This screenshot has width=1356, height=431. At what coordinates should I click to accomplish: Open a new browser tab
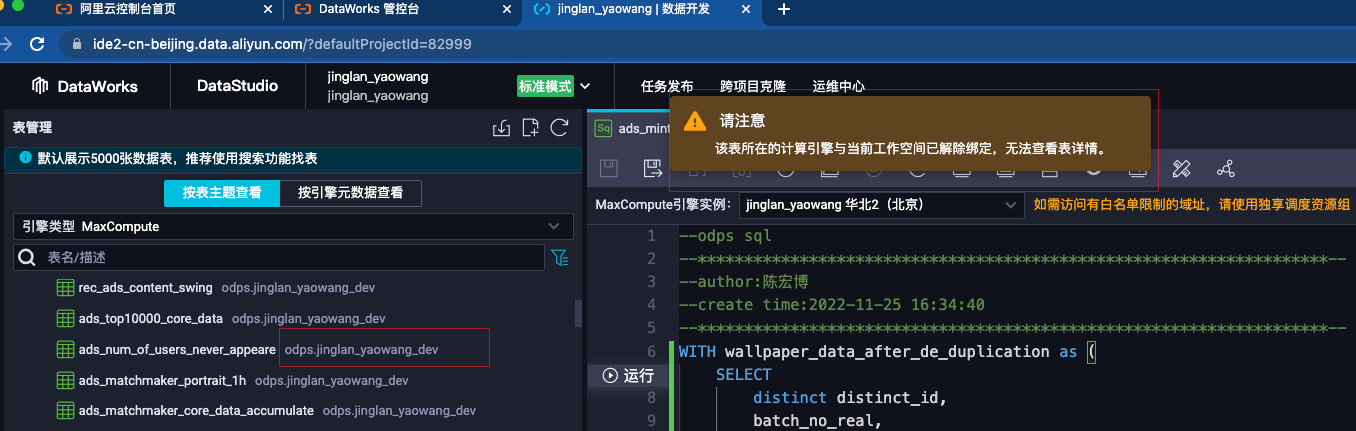784,9
